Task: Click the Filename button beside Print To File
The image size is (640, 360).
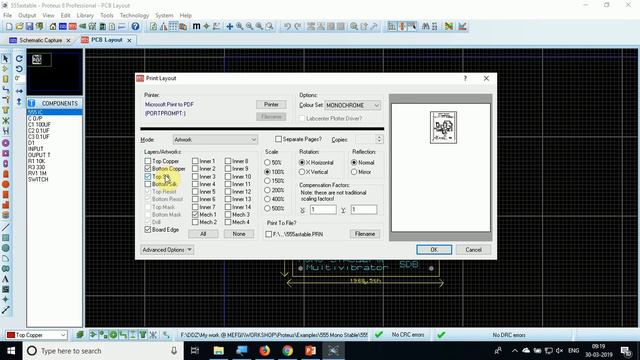Action: point(364,234)
